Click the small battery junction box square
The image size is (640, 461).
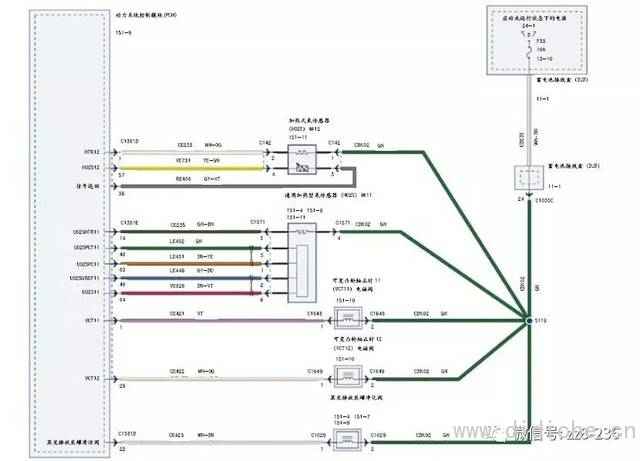[527, 179]
